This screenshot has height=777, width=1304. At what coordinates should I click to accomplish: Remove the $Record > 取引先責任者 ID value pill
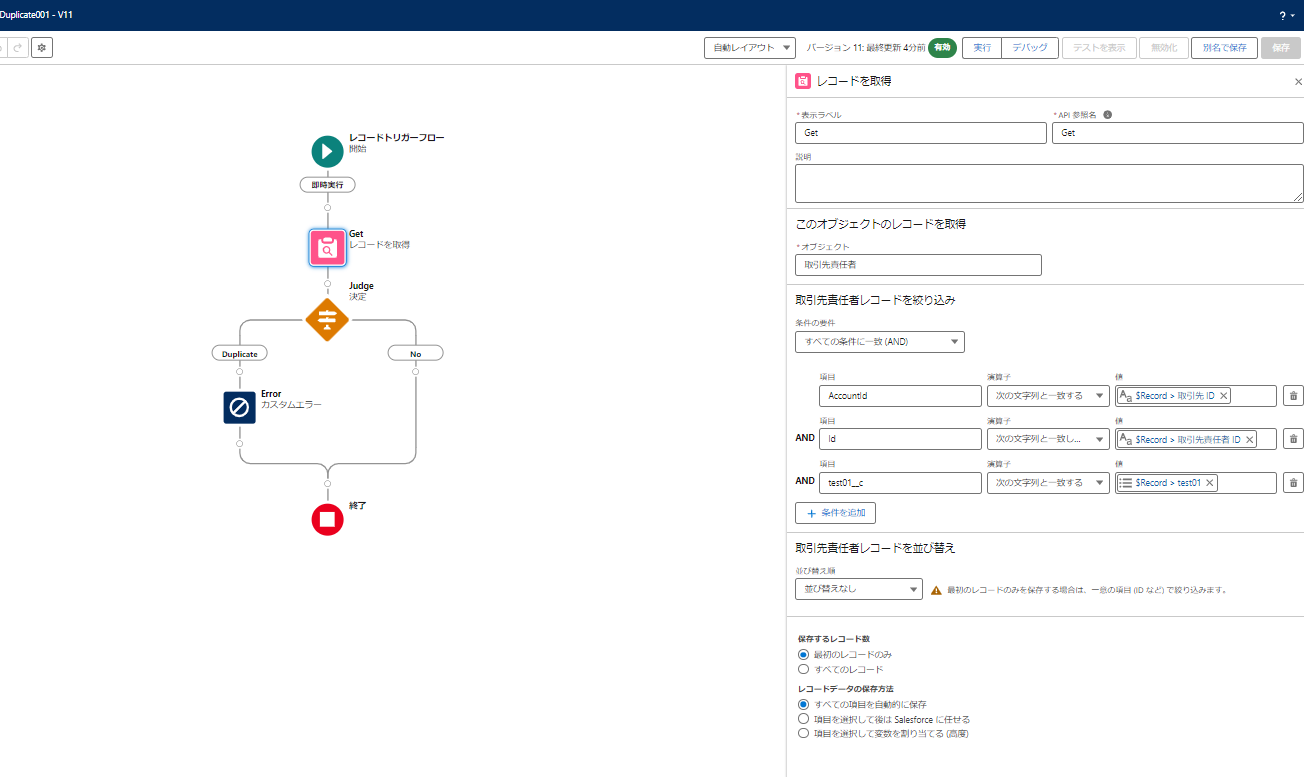point(1249,439)
